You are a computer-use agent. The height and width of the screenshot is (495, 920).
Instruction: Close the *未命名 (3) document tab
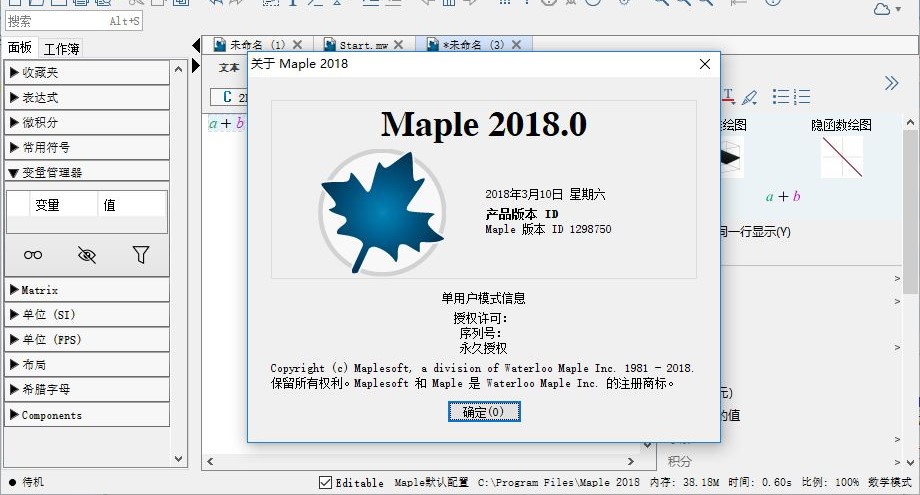point(516,45)
